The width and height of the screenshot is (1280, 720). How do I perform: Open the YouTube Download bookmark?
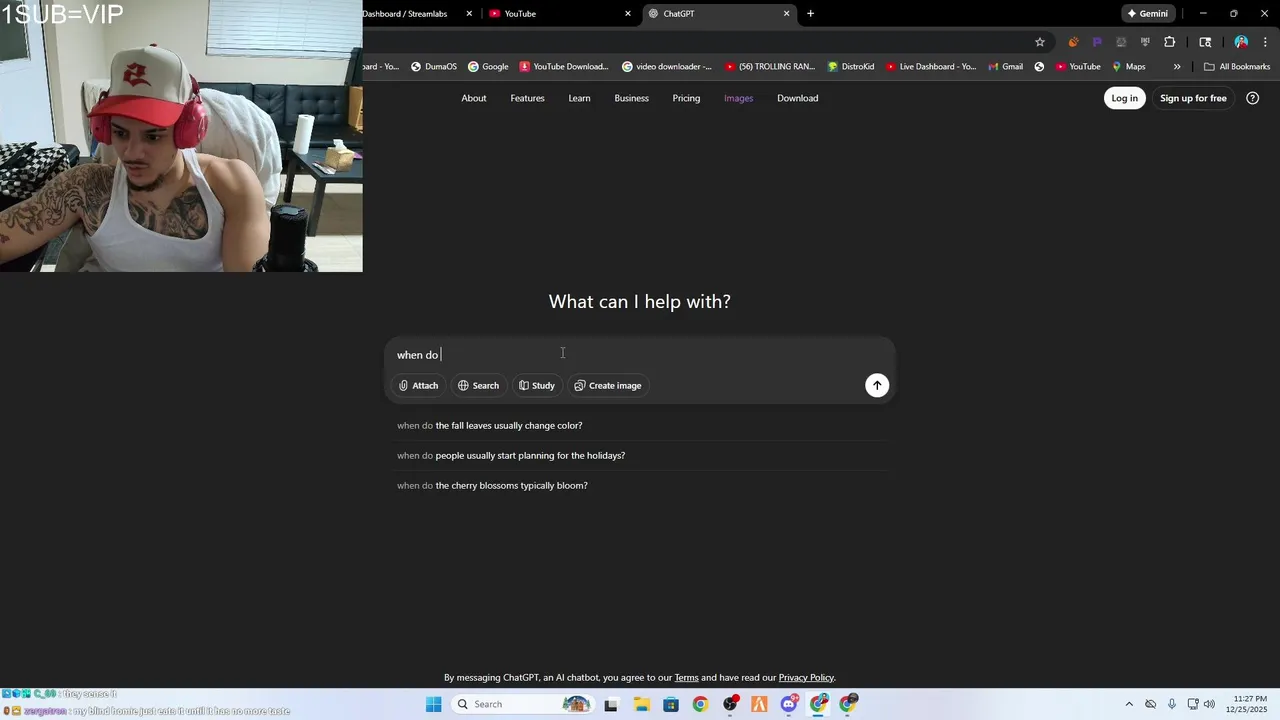click(x=564, y=67)
